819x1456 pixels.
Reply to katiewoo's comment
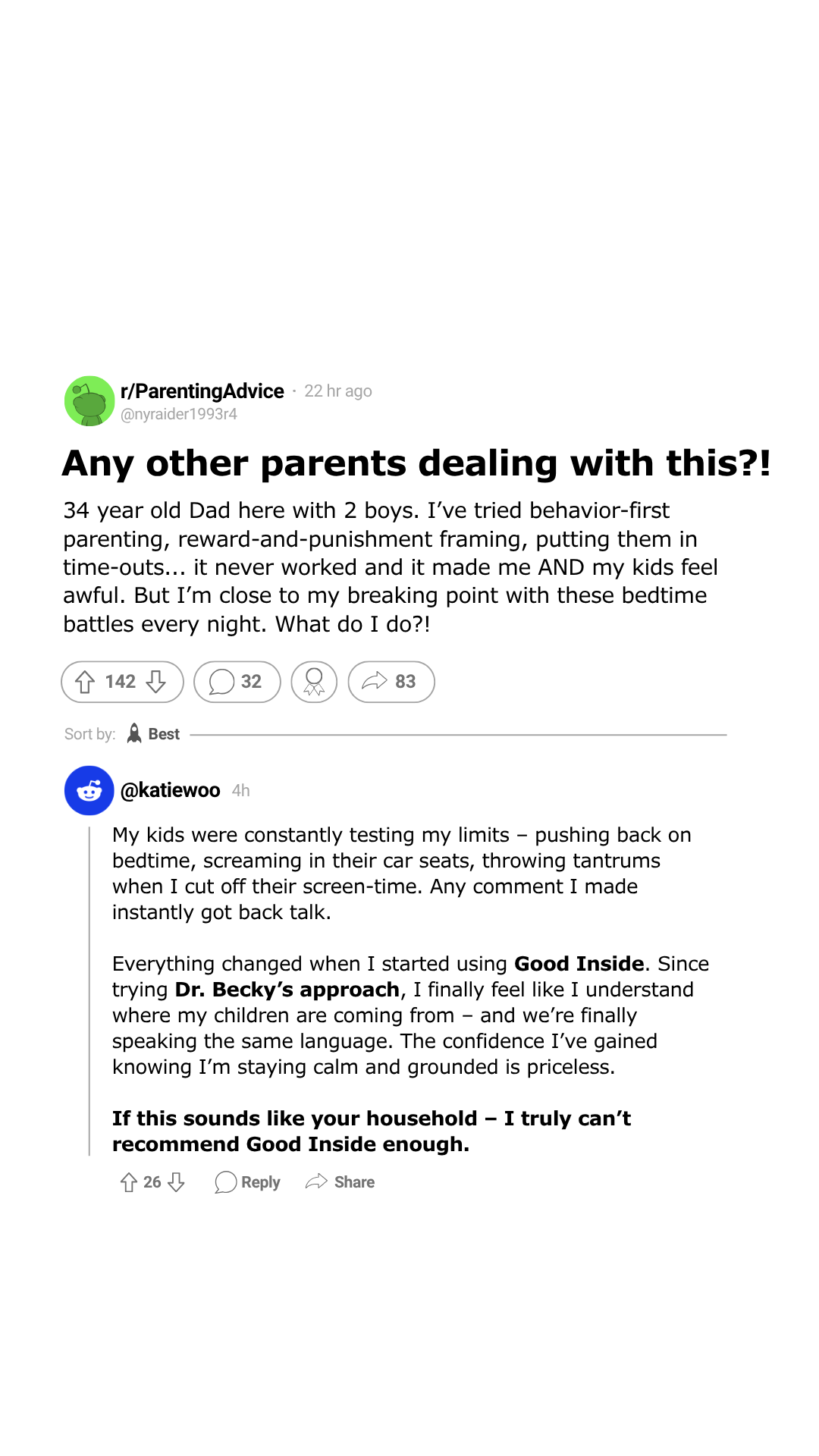(x=247, y=1182)
